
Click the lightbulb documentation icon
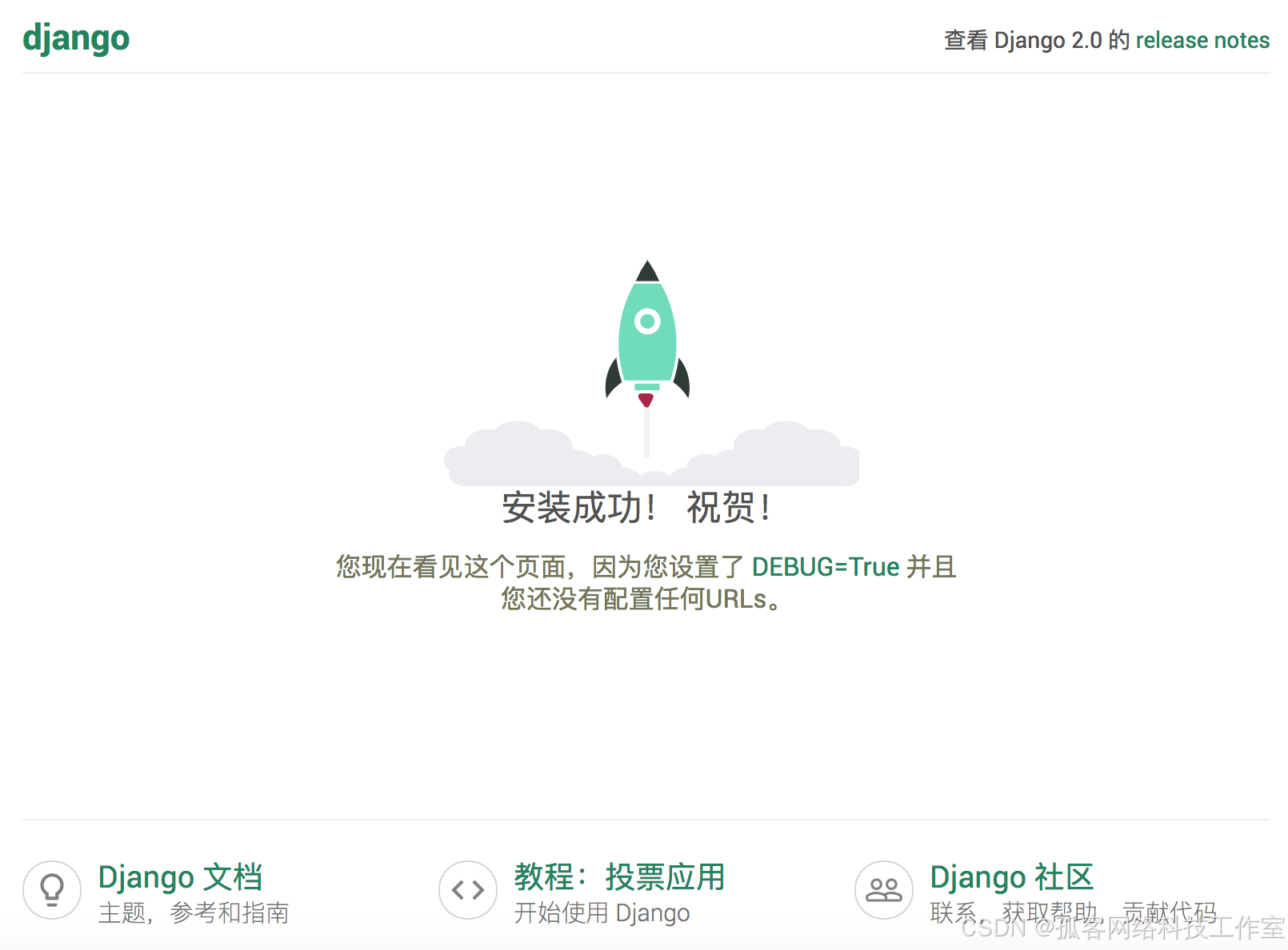point(52,890)
